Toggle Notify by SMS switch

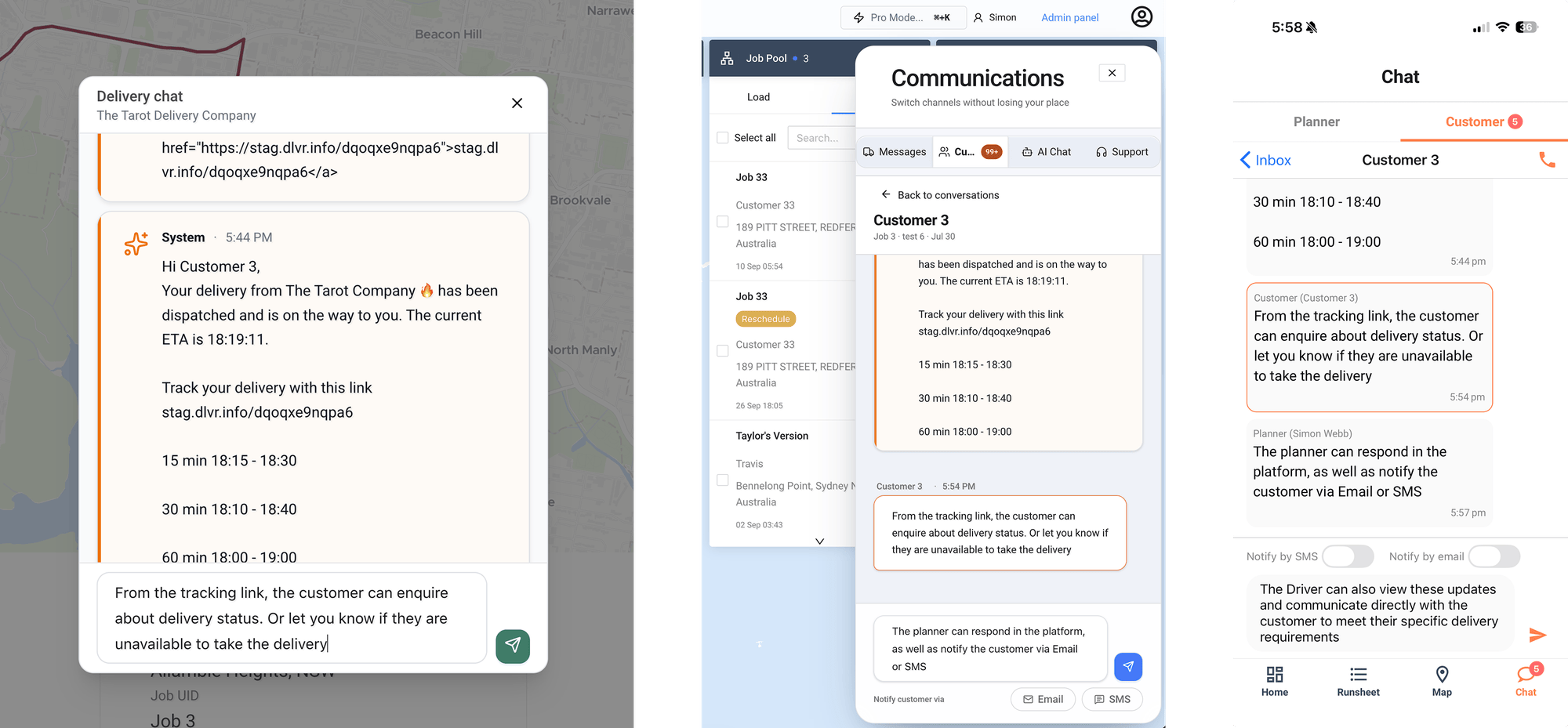pyautogui.click(x=1348, y=556)
